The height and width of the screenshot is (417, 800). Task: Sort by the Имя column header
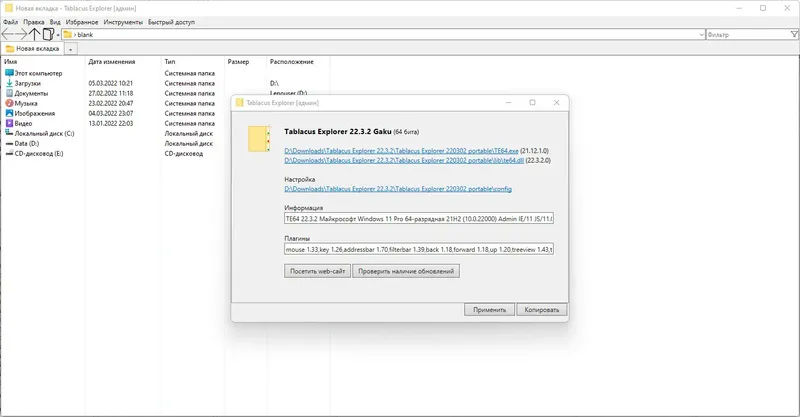[x=11, y=62]
